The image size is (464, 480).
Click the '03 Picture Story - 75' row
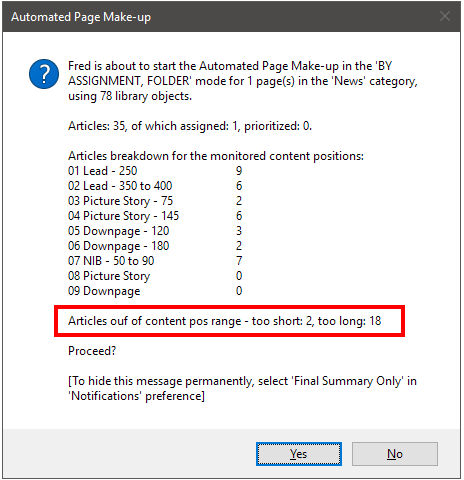tap(155, 201)
